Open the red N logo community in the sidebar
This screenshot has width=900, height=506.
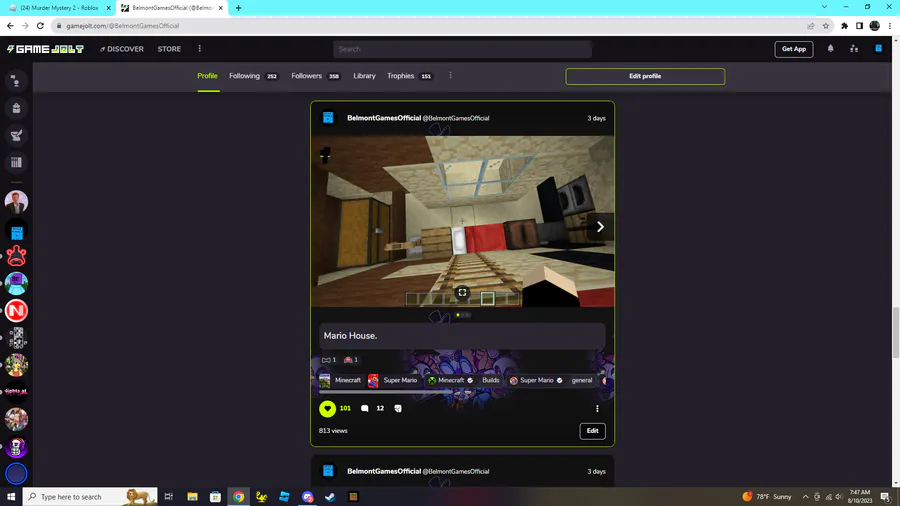point(16,310)
